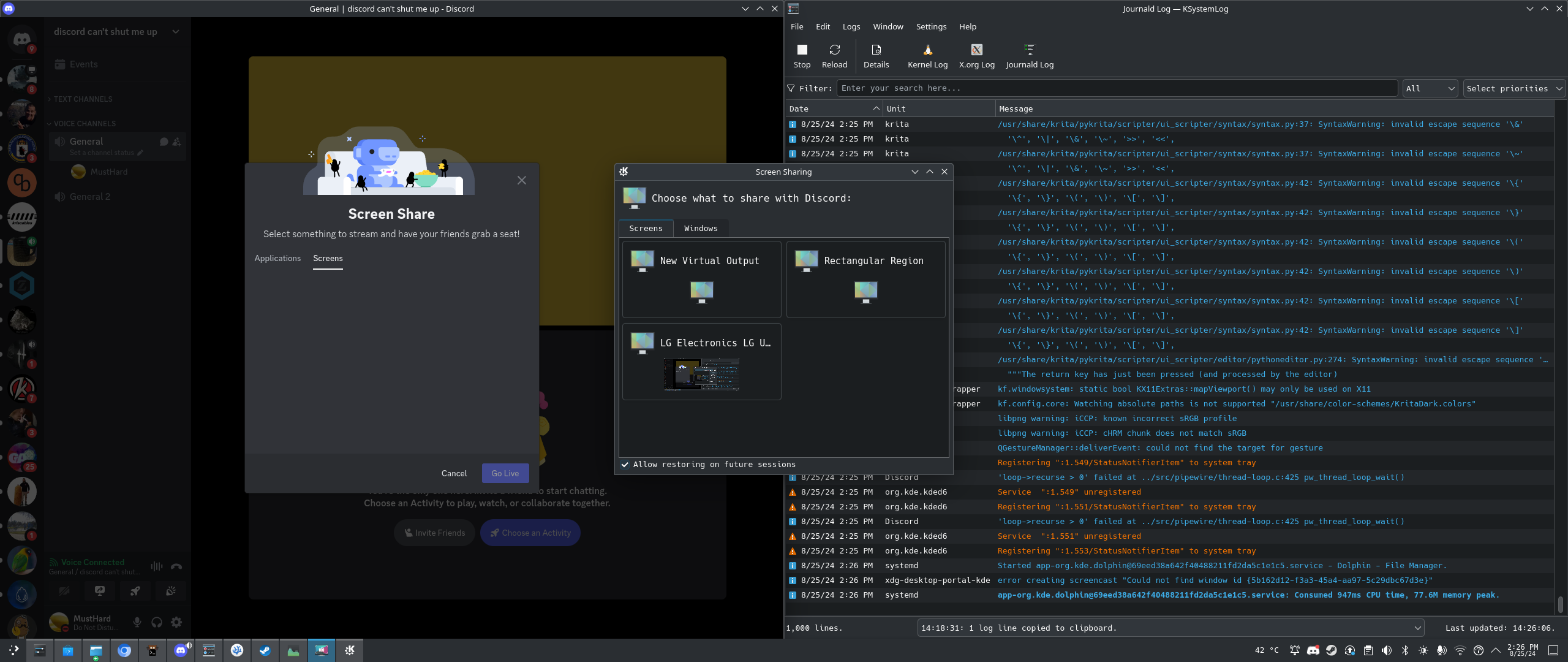
Task: Open the Journald Log view
Action: [x=1030, y=56]
